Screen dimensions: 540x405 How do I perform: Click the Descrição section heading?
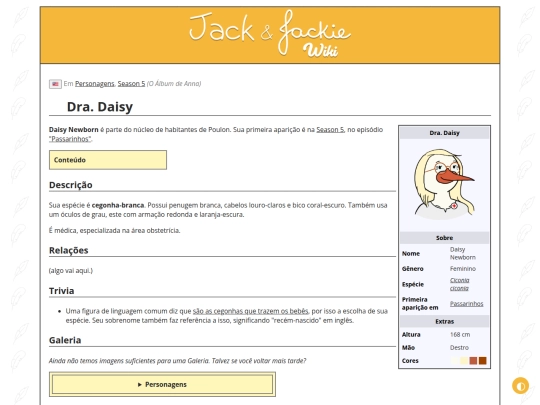click(x=71, y=185)
